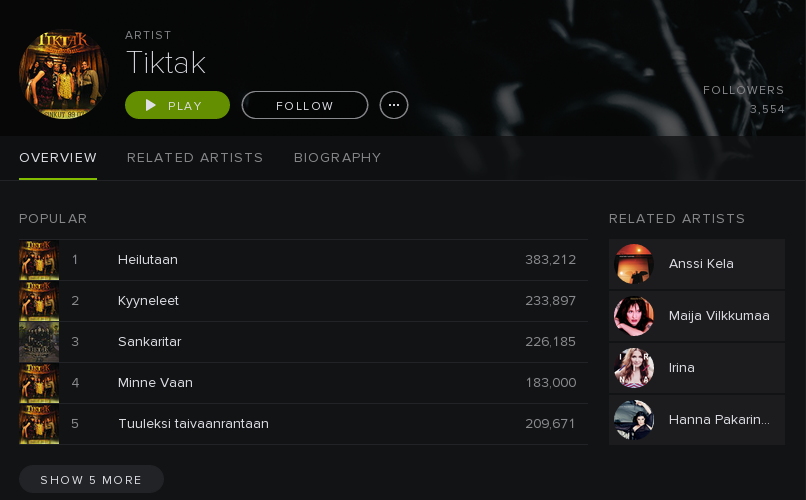
Task: Click the album art beside Kyyneleet
Action: click(39, 301)
